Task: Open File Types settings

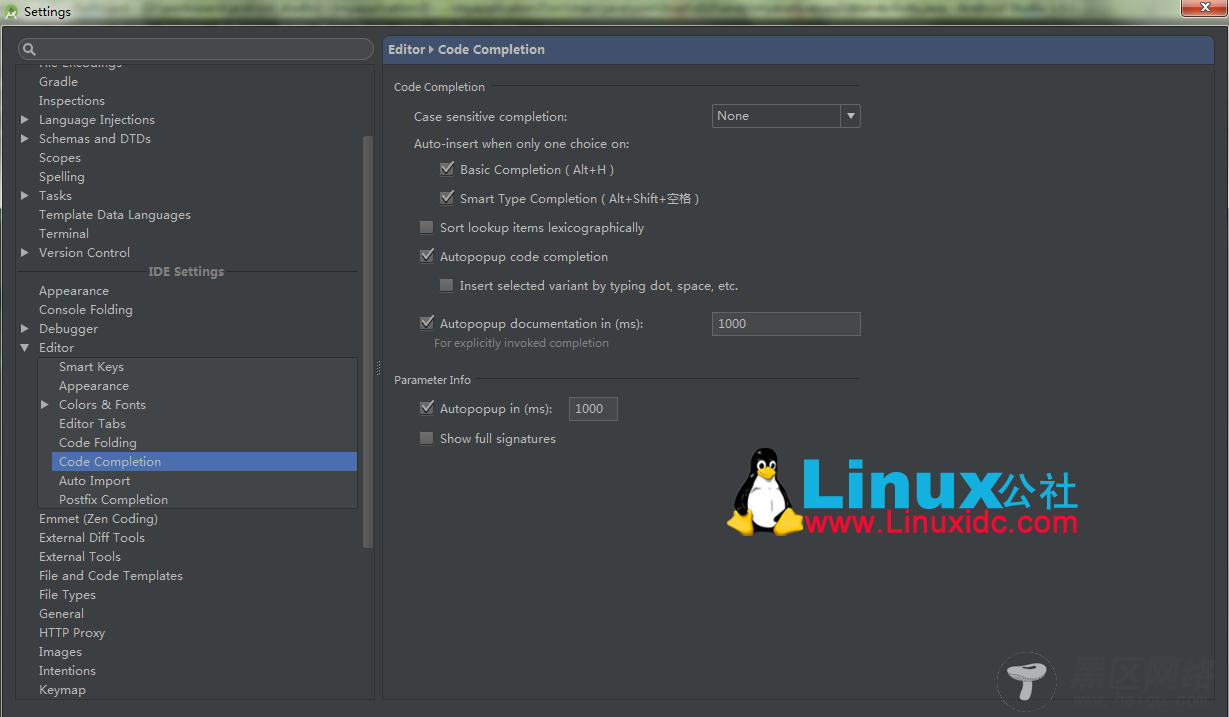Action: click(67, 595)
